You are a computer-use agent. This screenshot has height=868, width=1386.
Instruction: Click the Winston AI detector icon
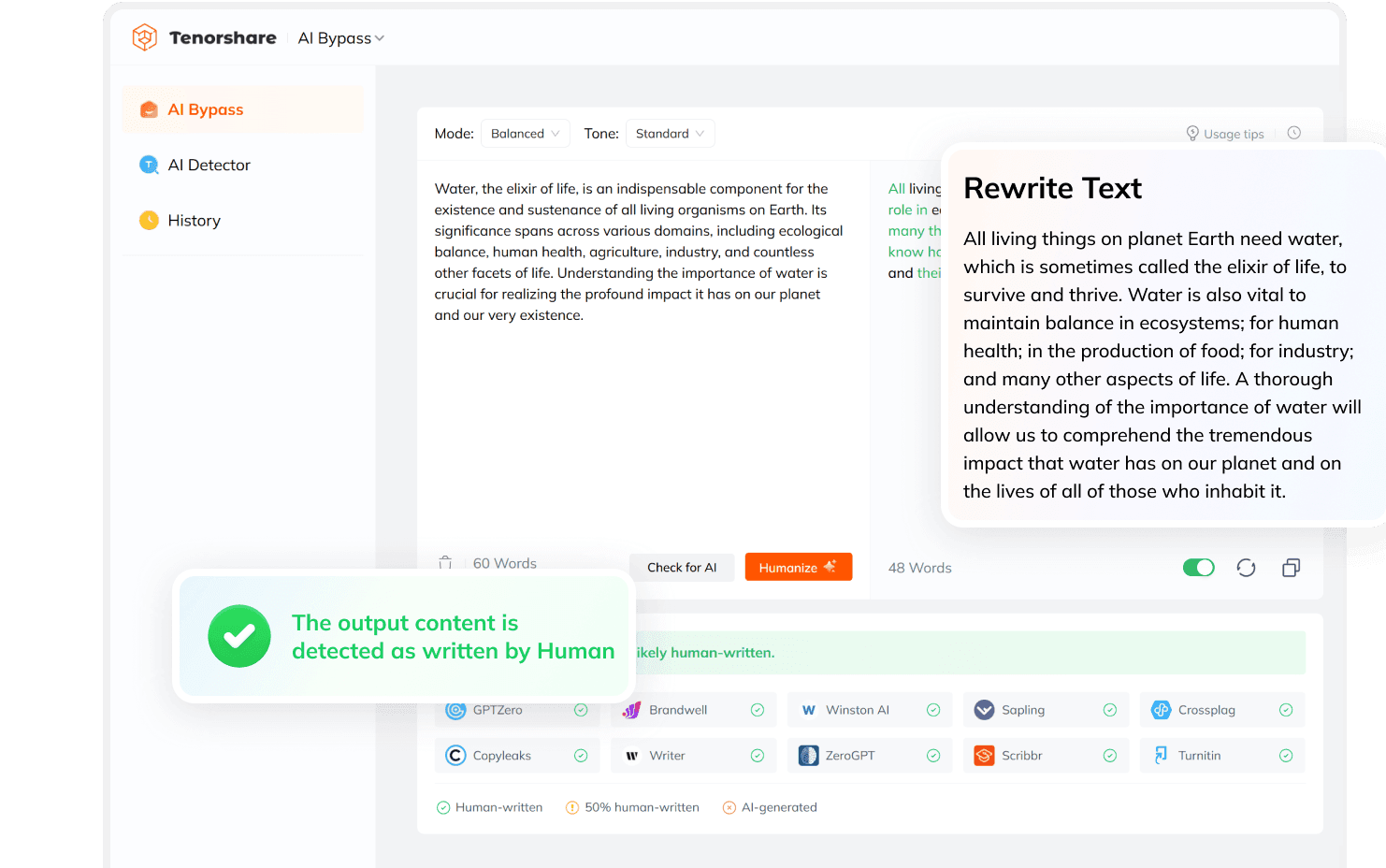point(809,710)
